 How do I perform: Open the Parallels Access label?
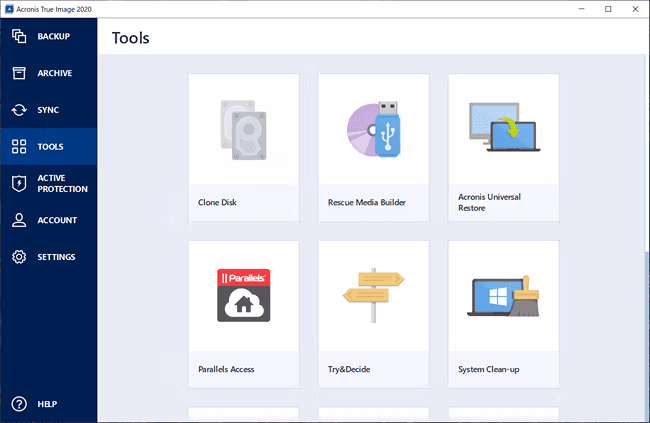tap(226, 369)
